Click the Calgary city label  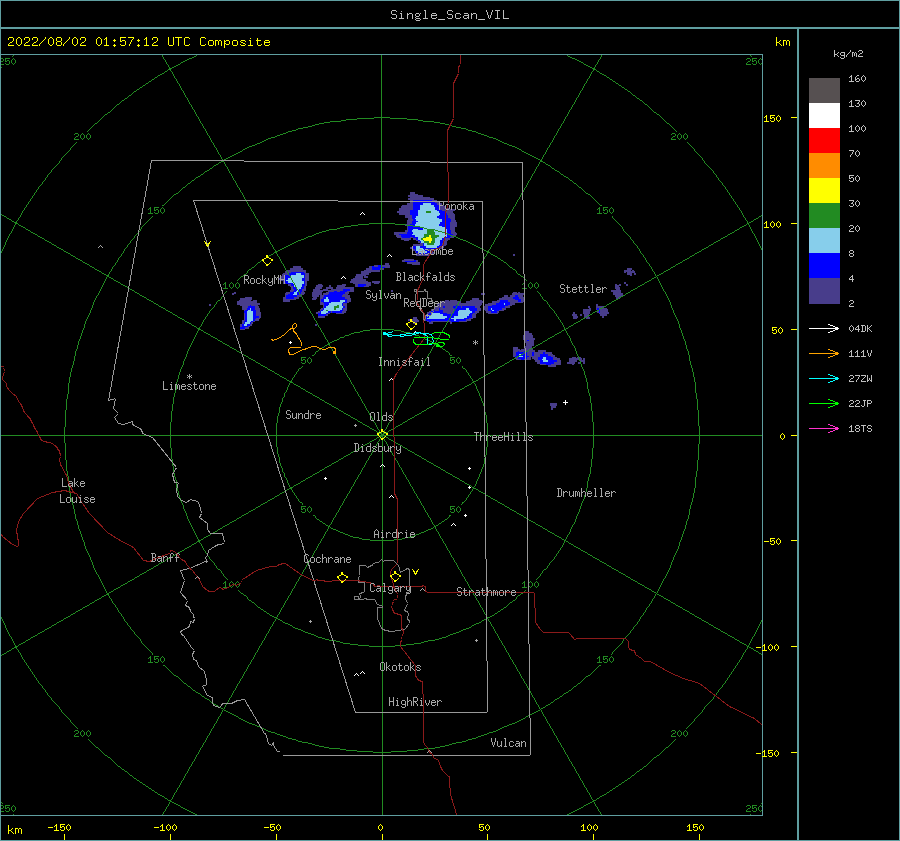coord(390,588)
